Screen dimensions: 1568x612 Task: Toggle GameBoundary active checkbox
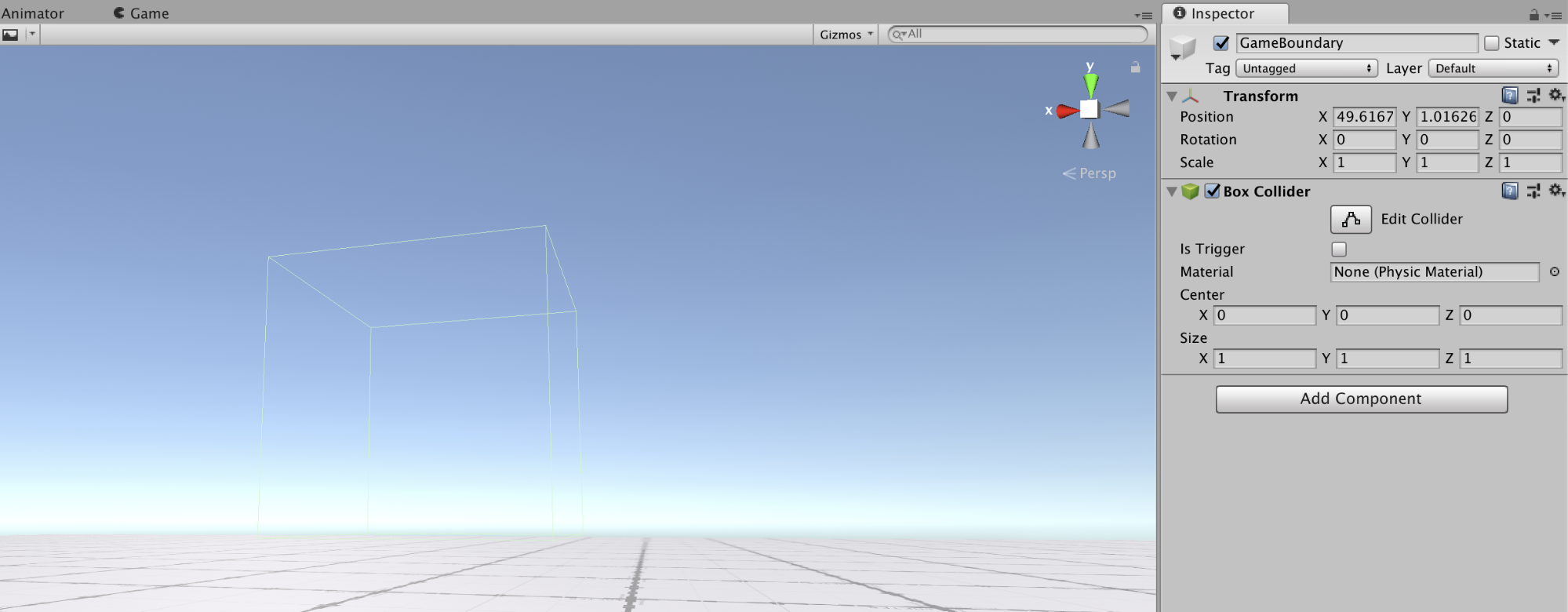pyautogui.click(x=1221, y=43)
